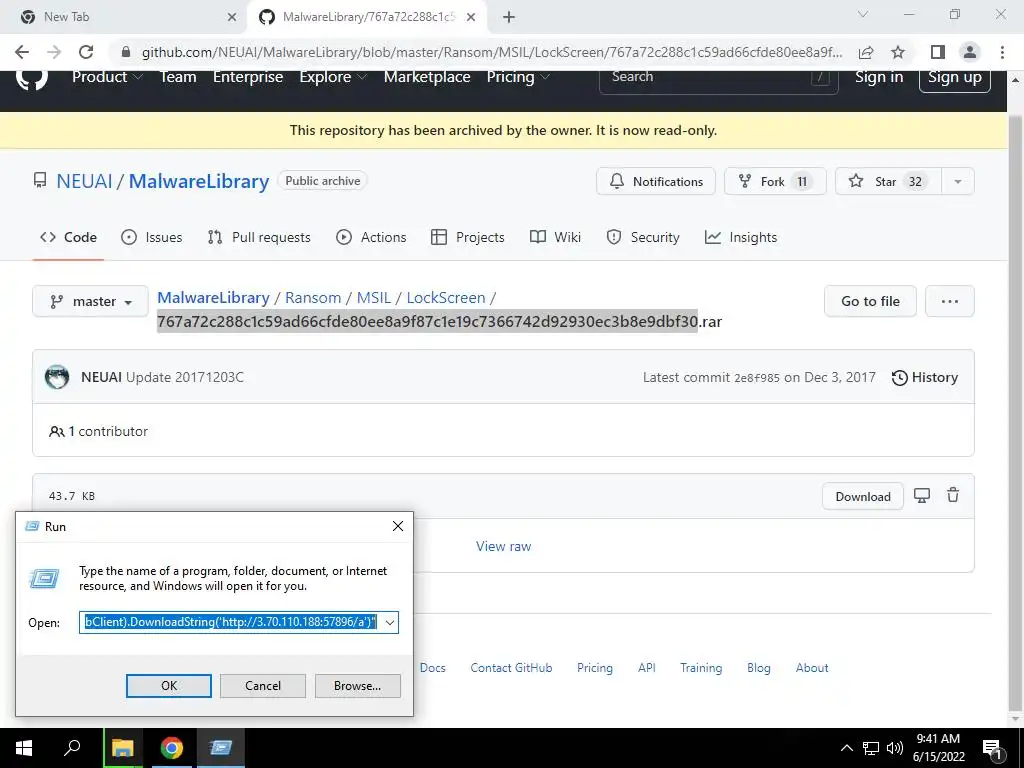
Task: Bookmark this tab with star icon
Action: point(898,52)
